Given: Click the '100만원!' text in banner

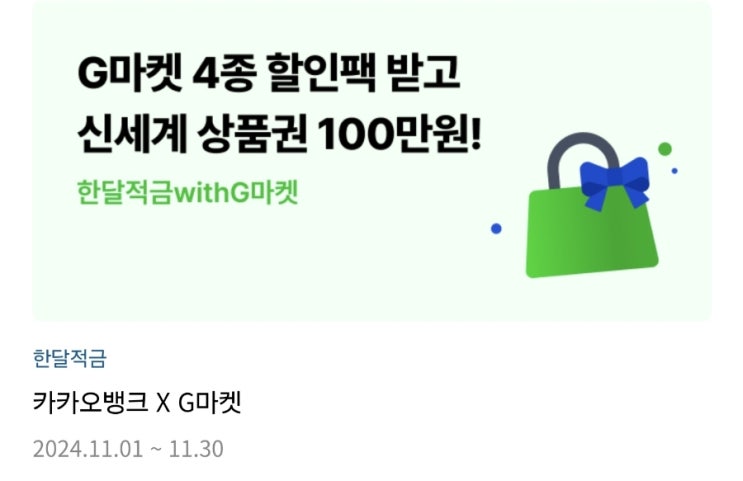Looking at the screenshot, I should 399,134.
